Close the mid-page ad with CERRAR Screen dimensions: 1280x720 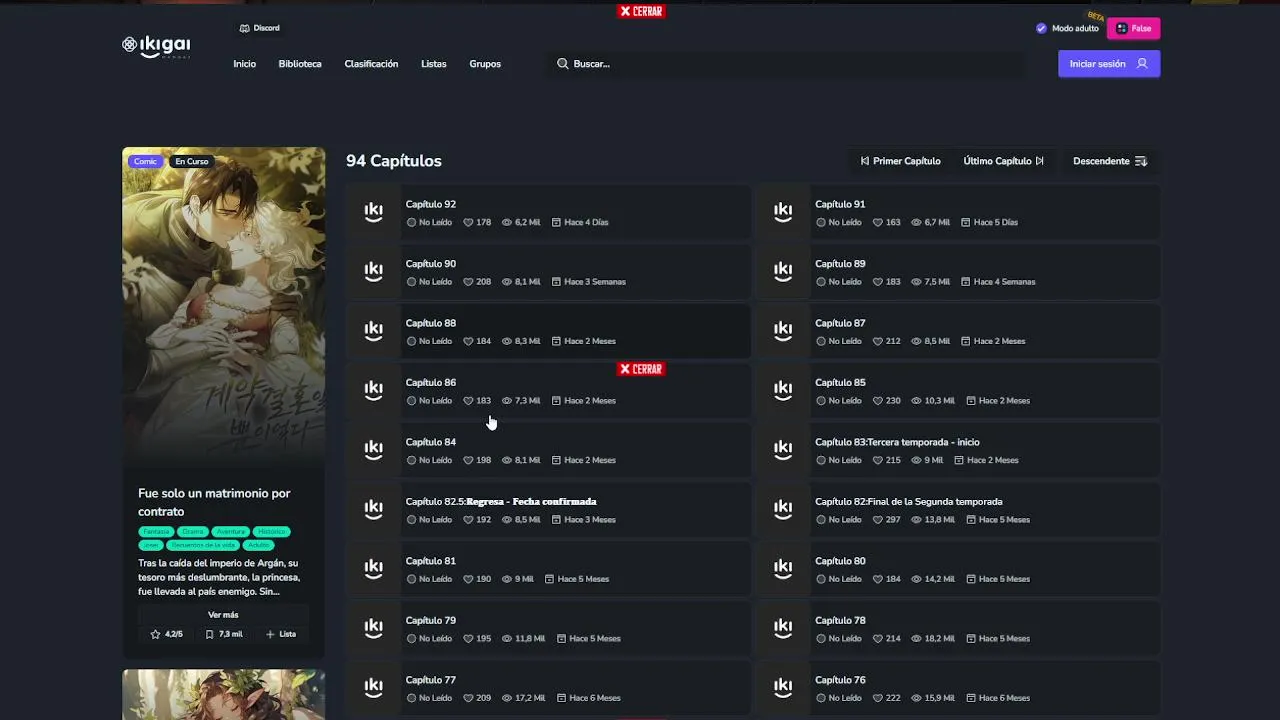[641, 369]
